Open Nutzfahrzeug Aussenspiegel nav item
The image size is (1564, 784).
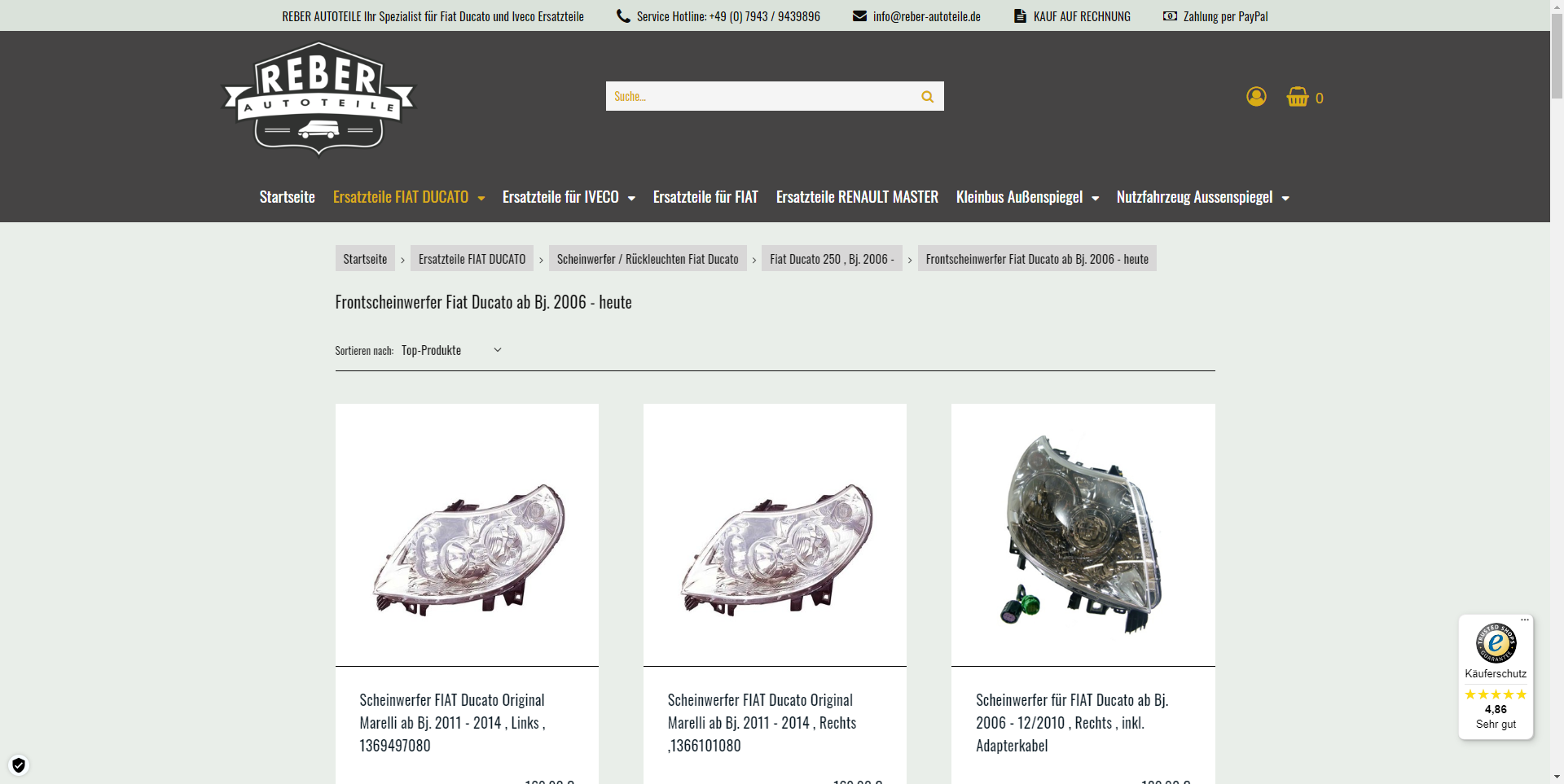(x=1194, y=197)
